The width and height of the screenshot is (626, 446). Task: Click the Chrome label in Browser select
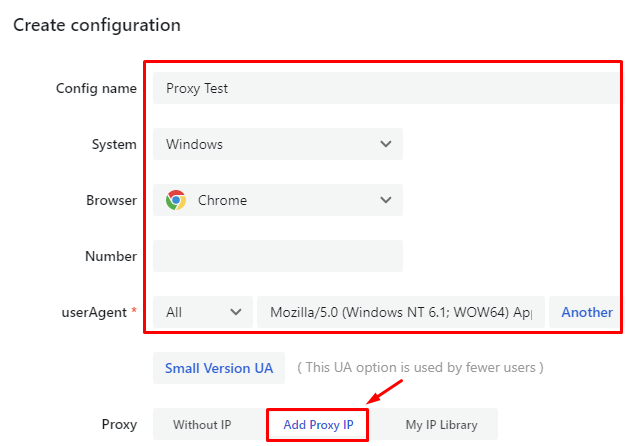222,200
